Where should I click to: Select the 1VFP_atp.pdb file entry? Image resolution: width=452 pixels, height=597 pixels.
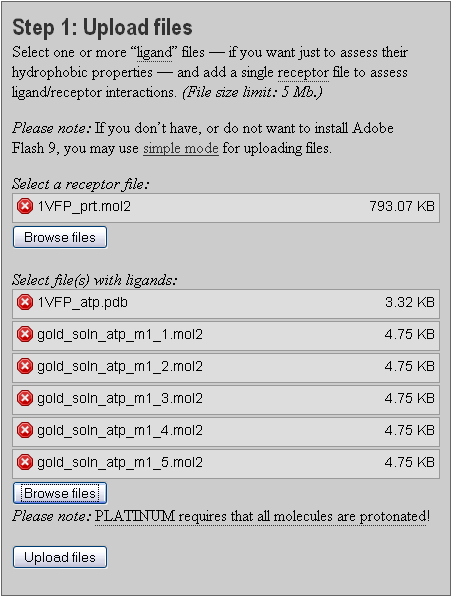(226, 303)
